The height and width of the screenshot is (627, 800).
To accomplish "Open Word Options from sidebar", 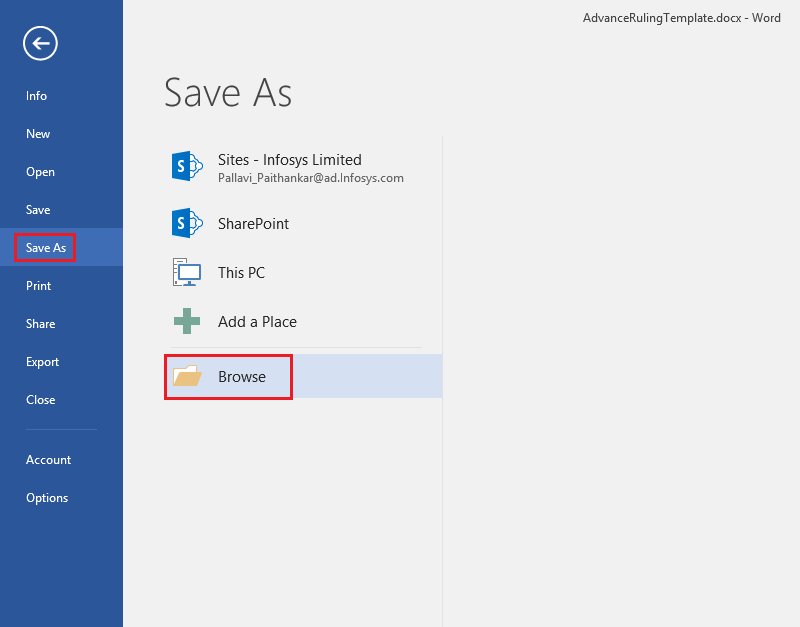I will (x=61, y=498).
